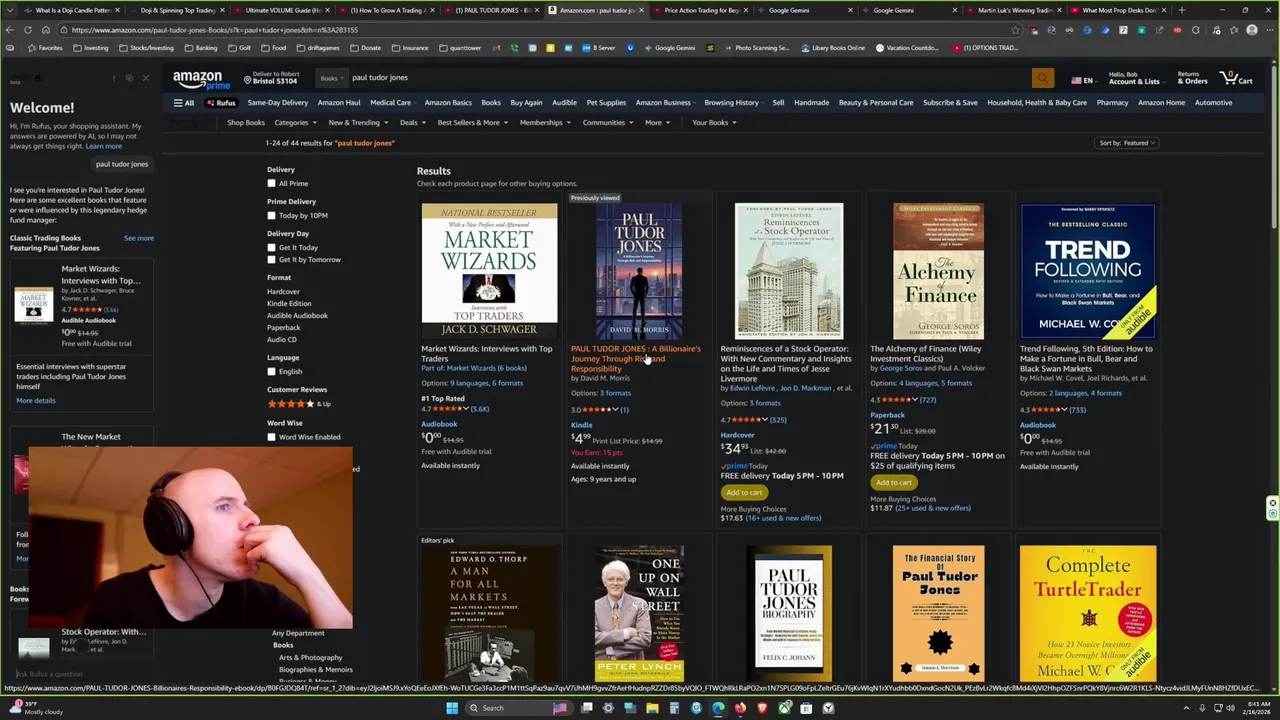Open Microsoft Edge from taskbar
Image resolution: width=1280 pixels, height=720 pixels.
718,708
